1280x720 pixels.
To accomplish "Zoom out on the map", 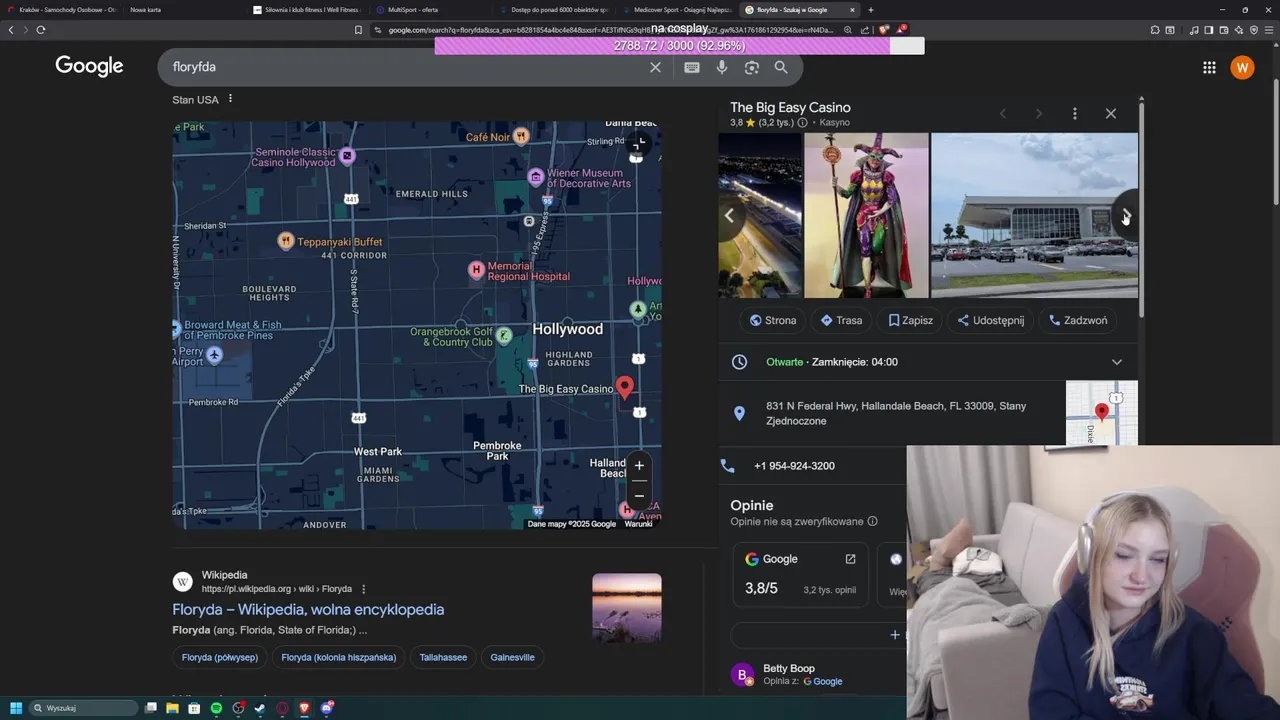I will coord(639,496).
